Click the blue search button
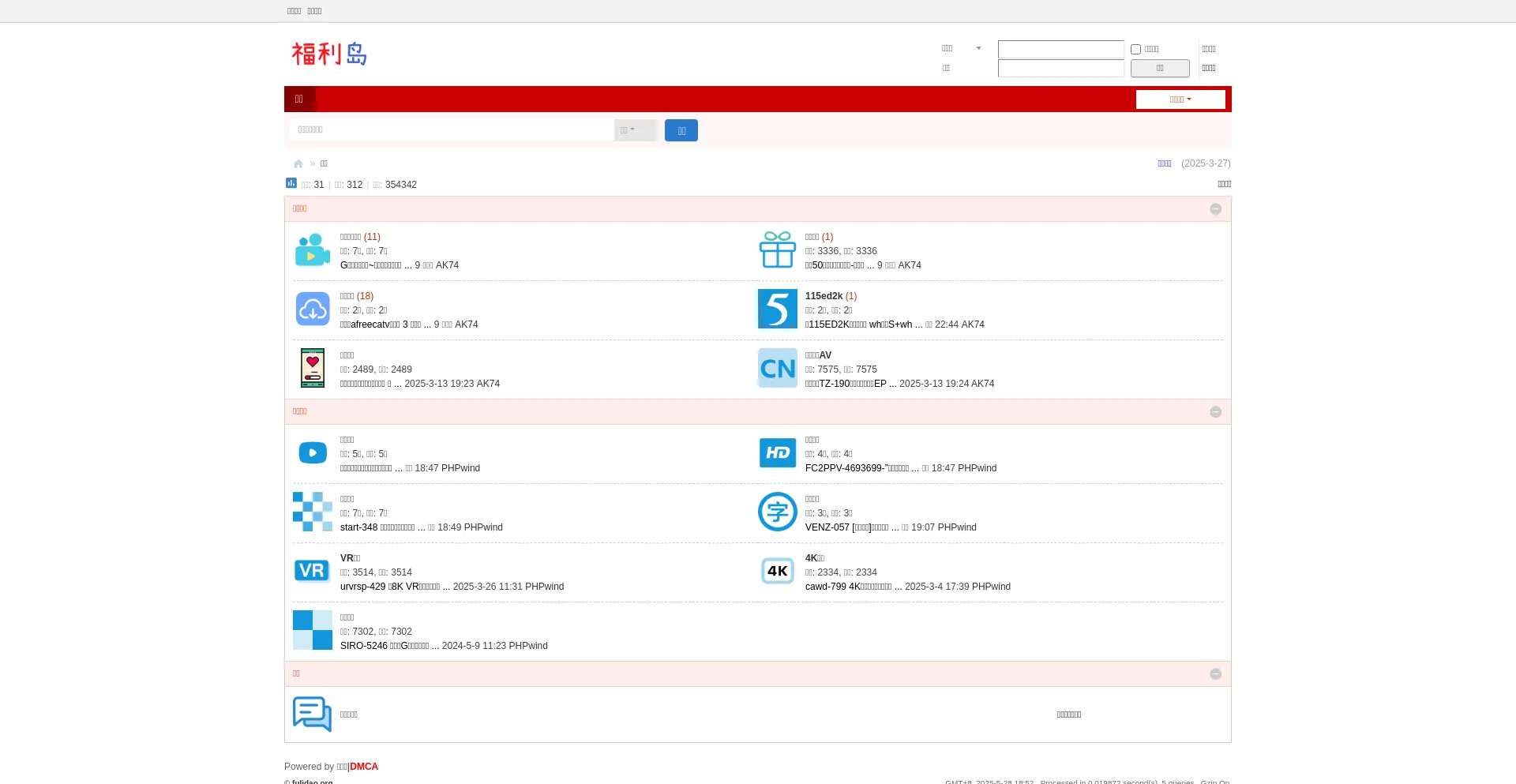Image resolution: width=1516 pixels, height=784 pixels. coord(681,131)
